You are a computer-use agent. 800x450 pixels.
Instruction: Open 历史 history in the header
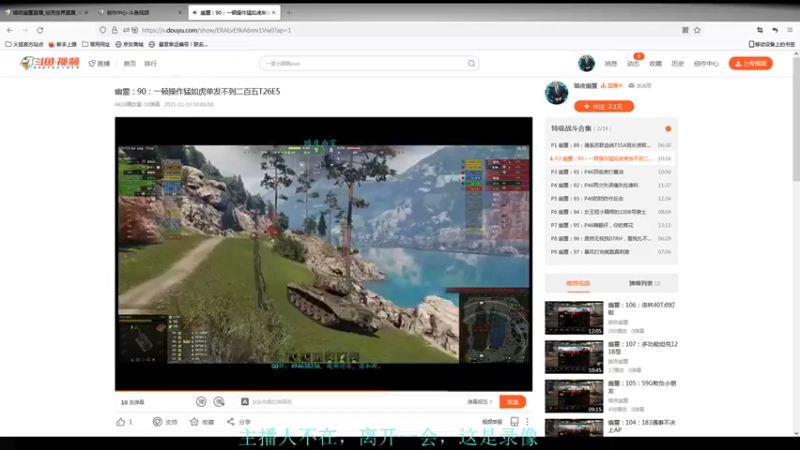pyautogui.click(x=678, y=64)
